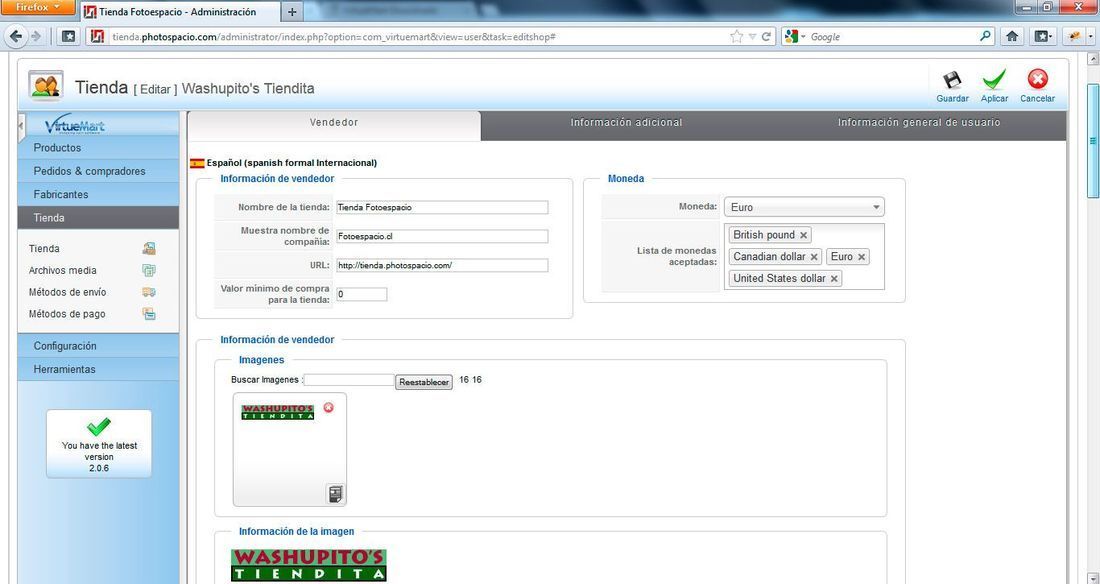The image size is (1100, 584).
Task: Click the Buscar Imagenes search field
Action: pos(349,380)
